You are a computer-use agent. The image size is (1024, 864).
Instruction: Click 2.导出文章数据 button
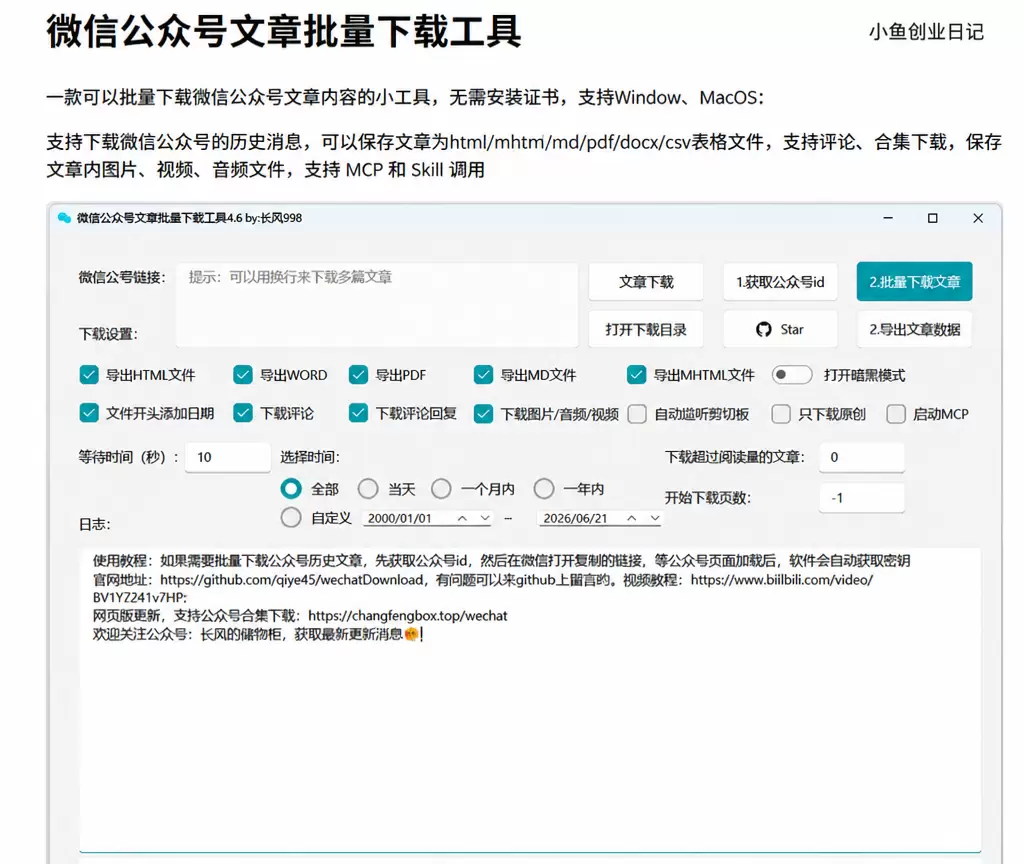coord(914,329)
